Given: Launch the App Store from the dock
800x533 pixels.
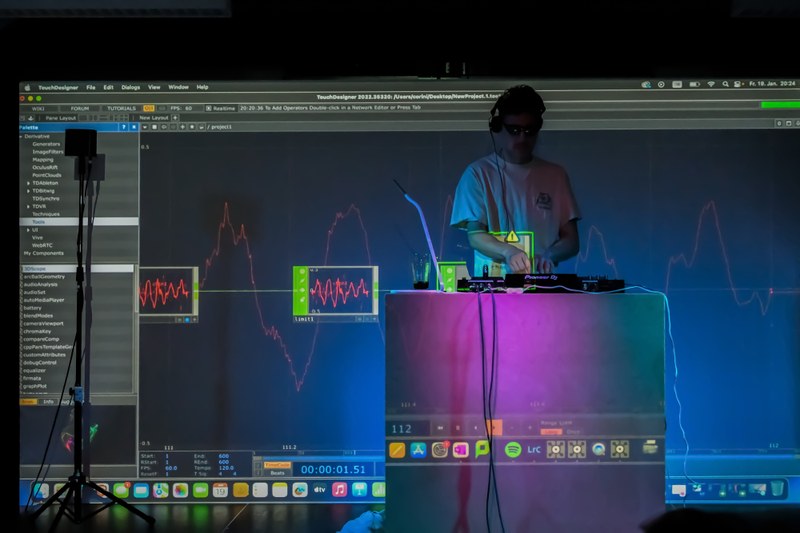Looking at the screenshot, I should [x=418, y=450].
